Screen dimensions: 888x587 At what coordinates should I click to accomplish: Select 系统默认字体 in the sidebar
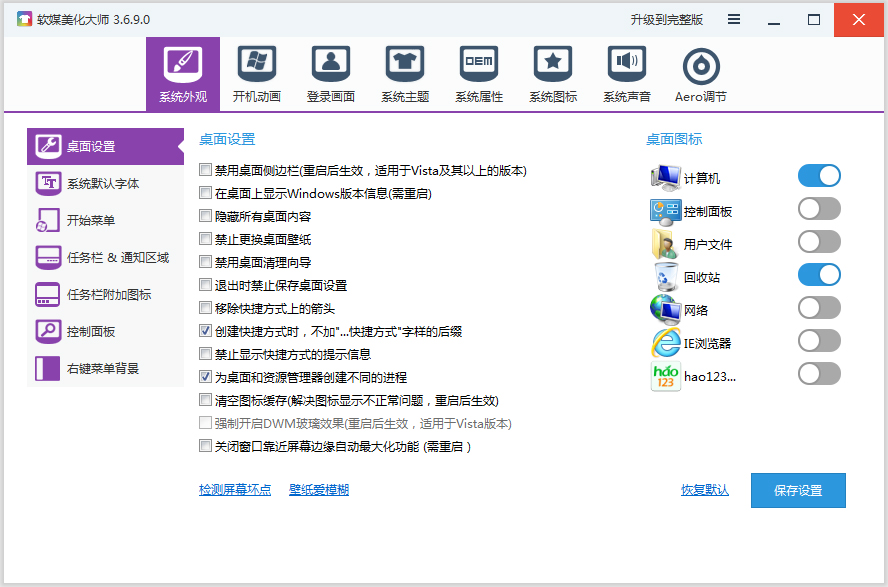tap(105, 183)
